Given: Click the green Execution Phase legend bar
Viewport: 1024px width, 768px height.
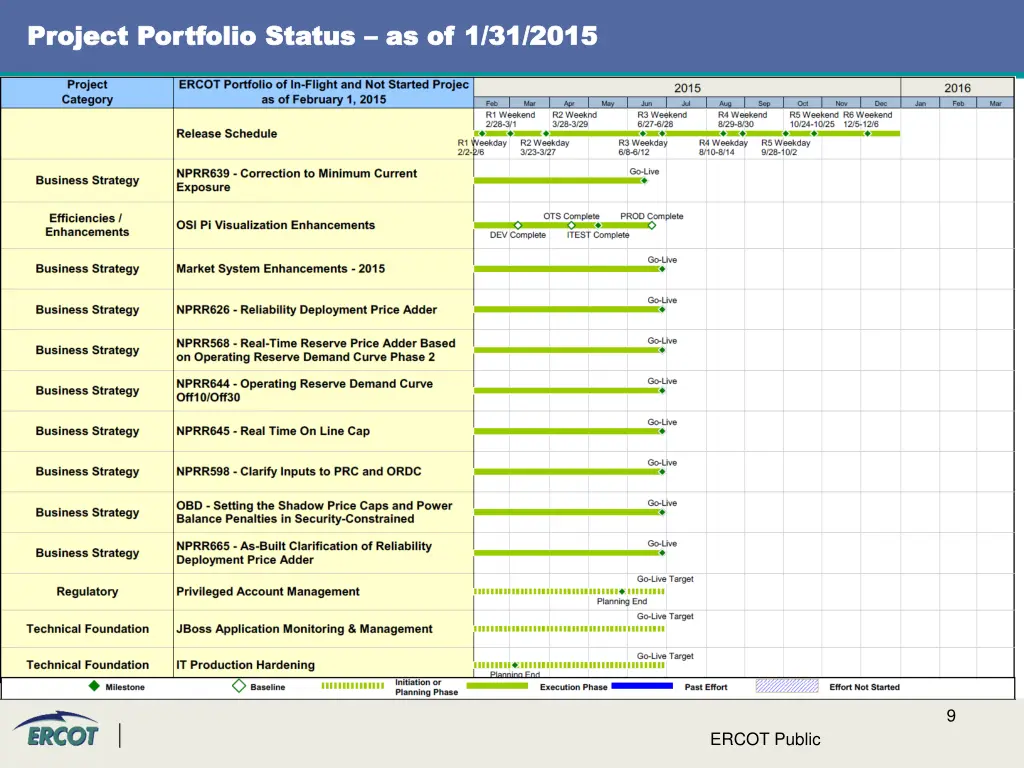Looking at the screenshot, I should (x=497, y=686).
